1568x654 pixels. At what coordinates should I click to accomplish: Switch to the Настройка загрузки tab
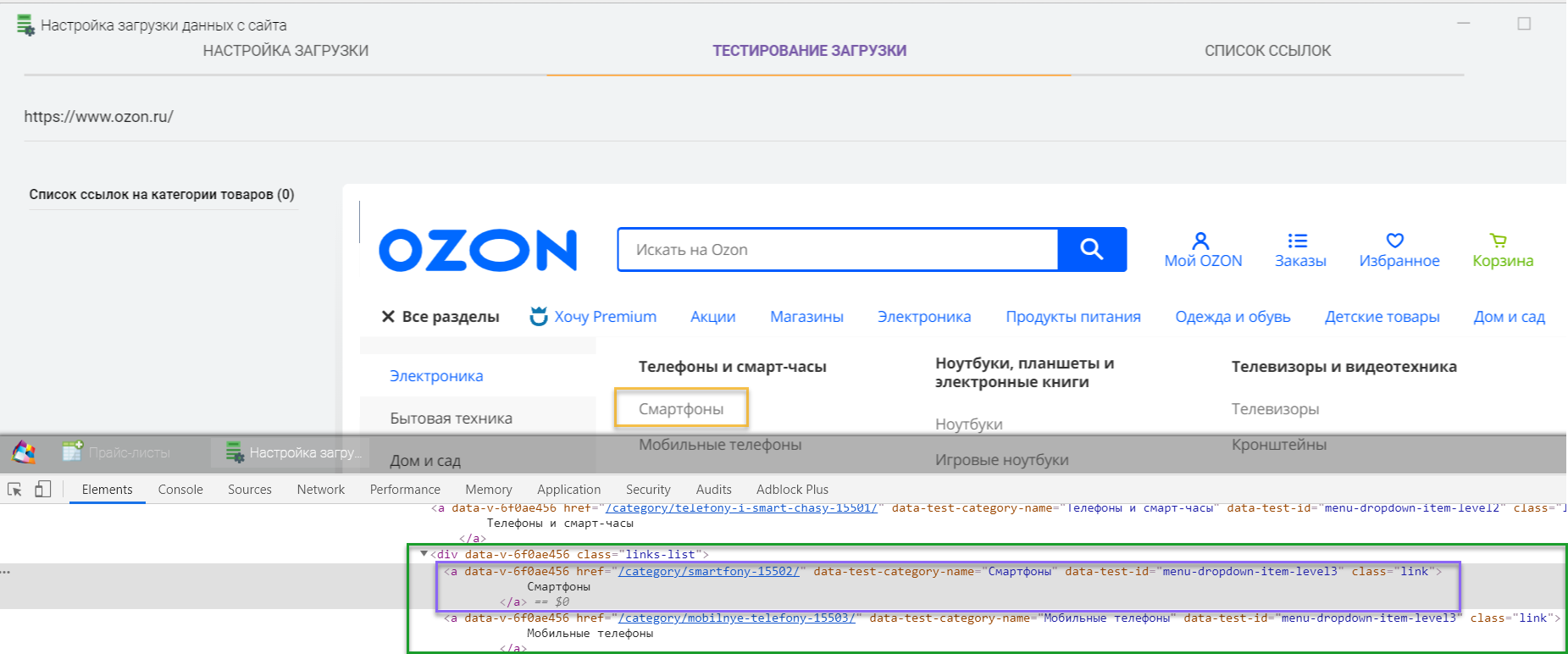285,51
